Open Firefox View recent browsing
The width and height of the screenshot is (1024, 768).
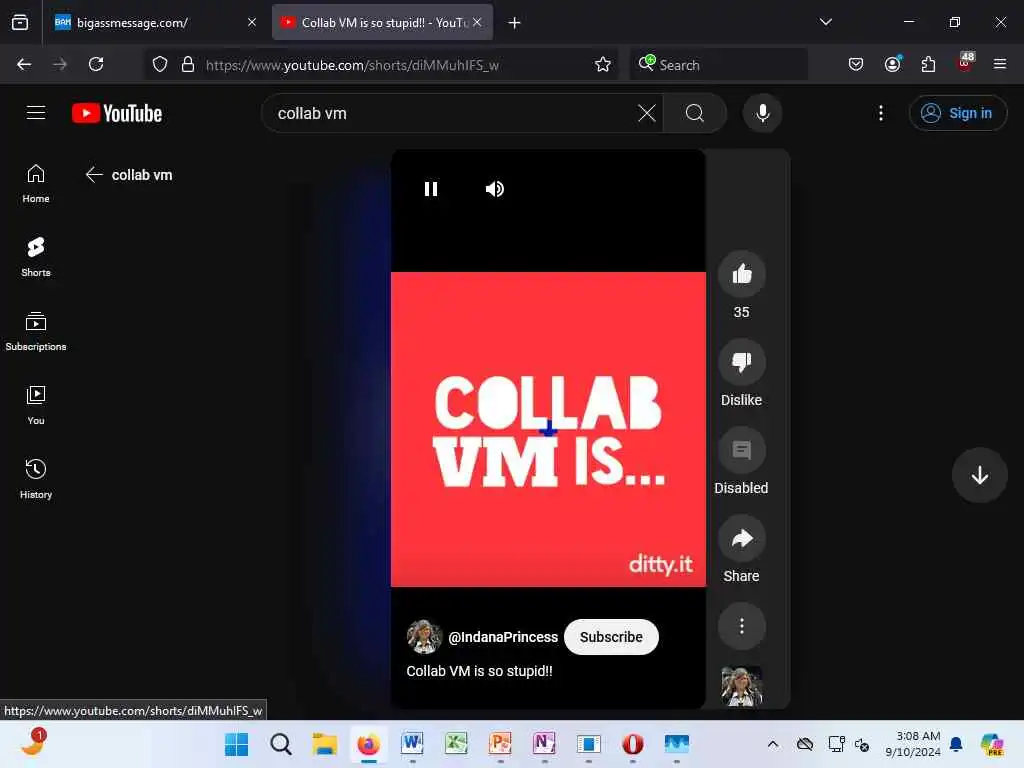[20, 23]
